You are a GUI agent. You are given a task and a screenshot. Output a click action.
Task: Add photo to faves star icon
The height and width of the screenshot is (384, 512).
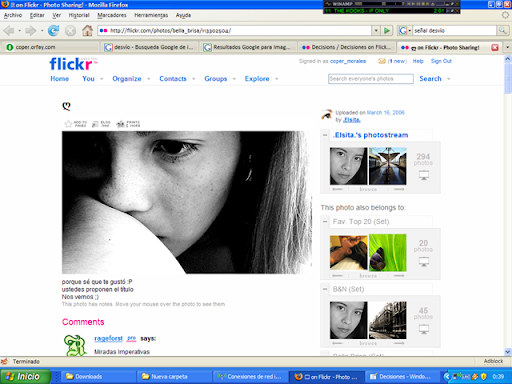point(68,124)
